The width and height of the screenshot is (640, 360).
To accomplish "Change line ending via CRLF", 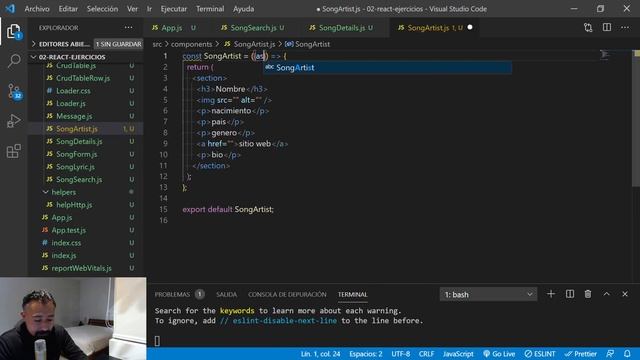I will (426, 354).
